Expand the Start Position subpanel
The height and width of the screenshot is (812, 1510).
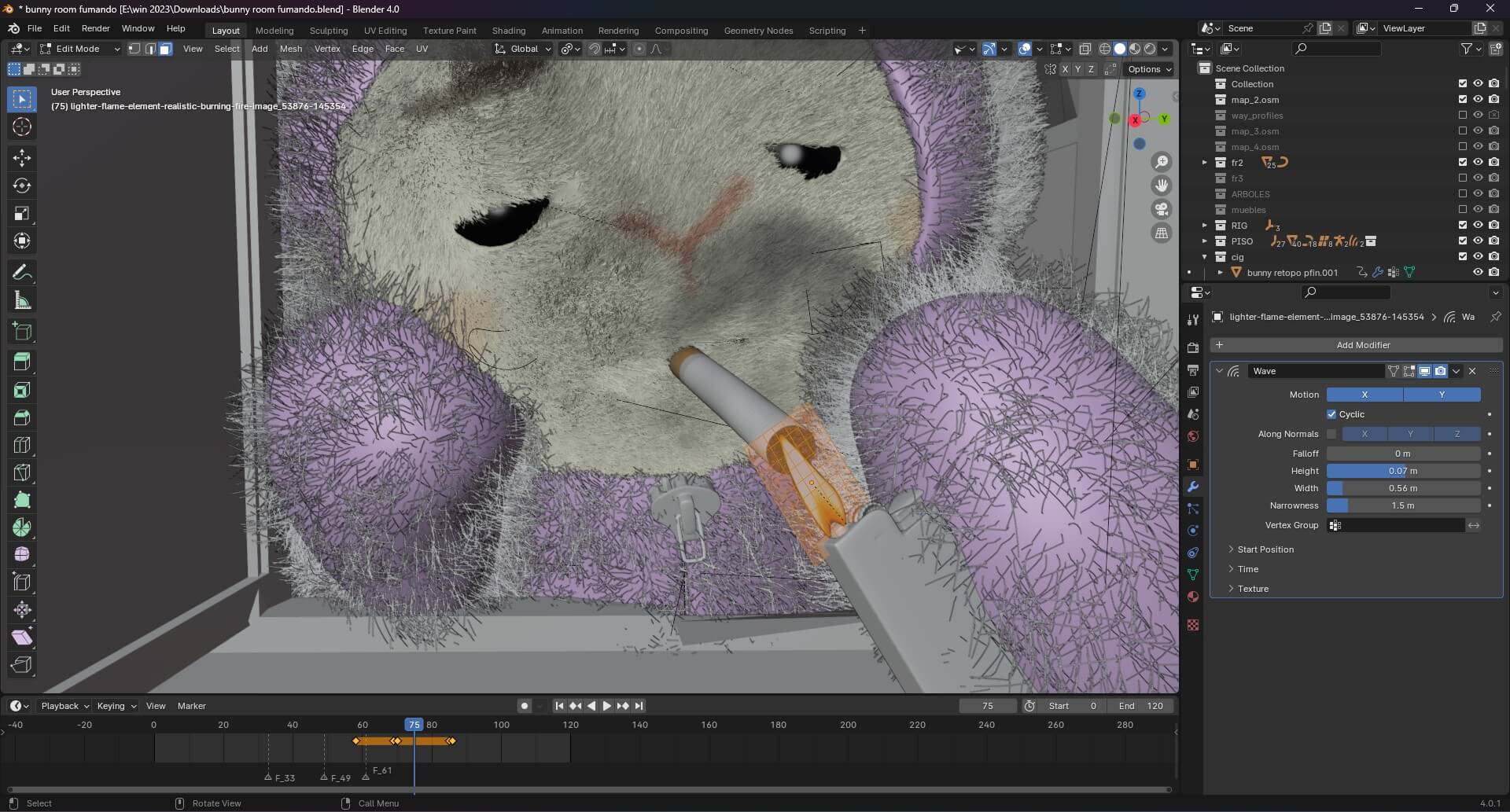point(1265,549)
